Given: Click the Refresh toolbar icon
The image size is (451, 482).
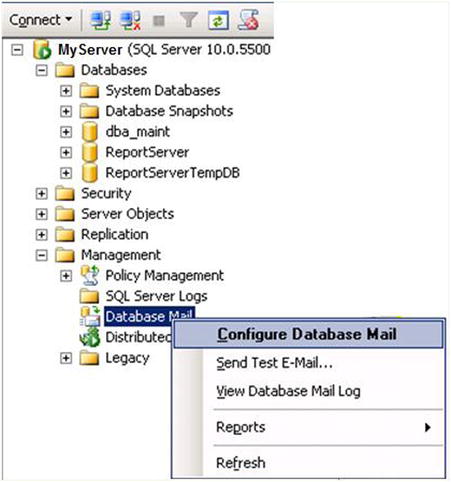Looking at the screenshot, I should point(219,20).
